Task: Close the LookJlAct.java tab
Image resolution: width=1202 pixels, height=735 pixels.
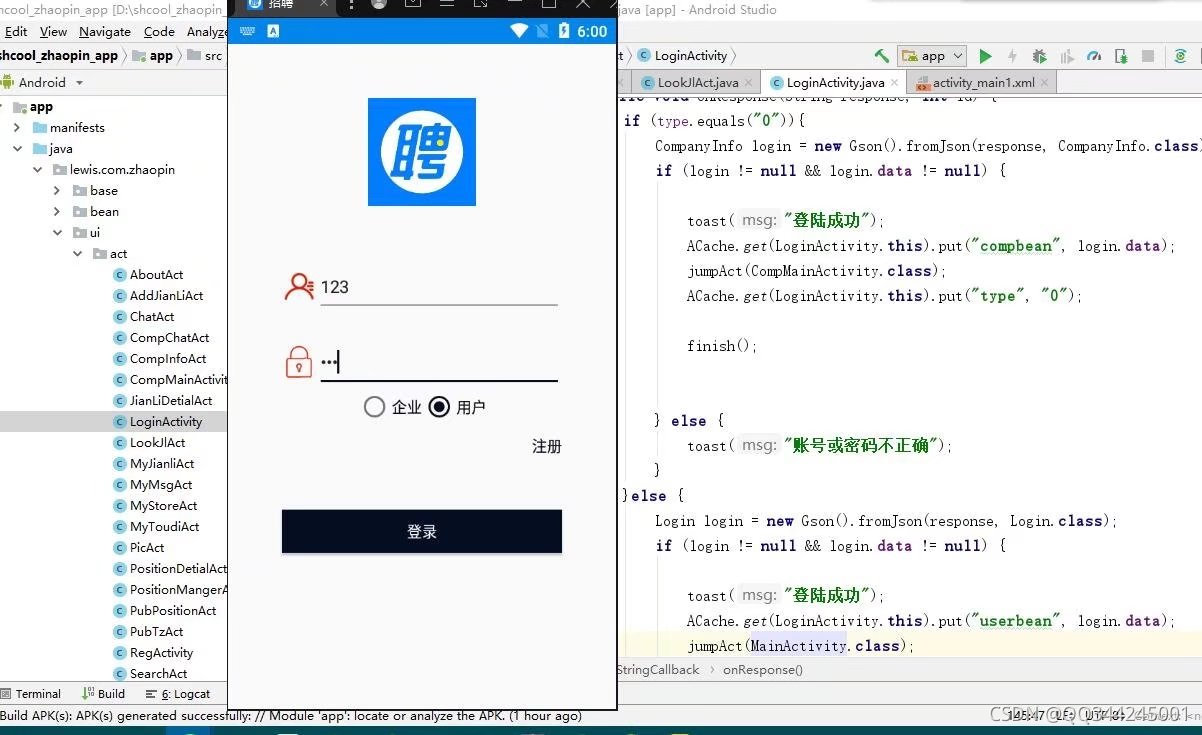Action: [x=750, y=83]
